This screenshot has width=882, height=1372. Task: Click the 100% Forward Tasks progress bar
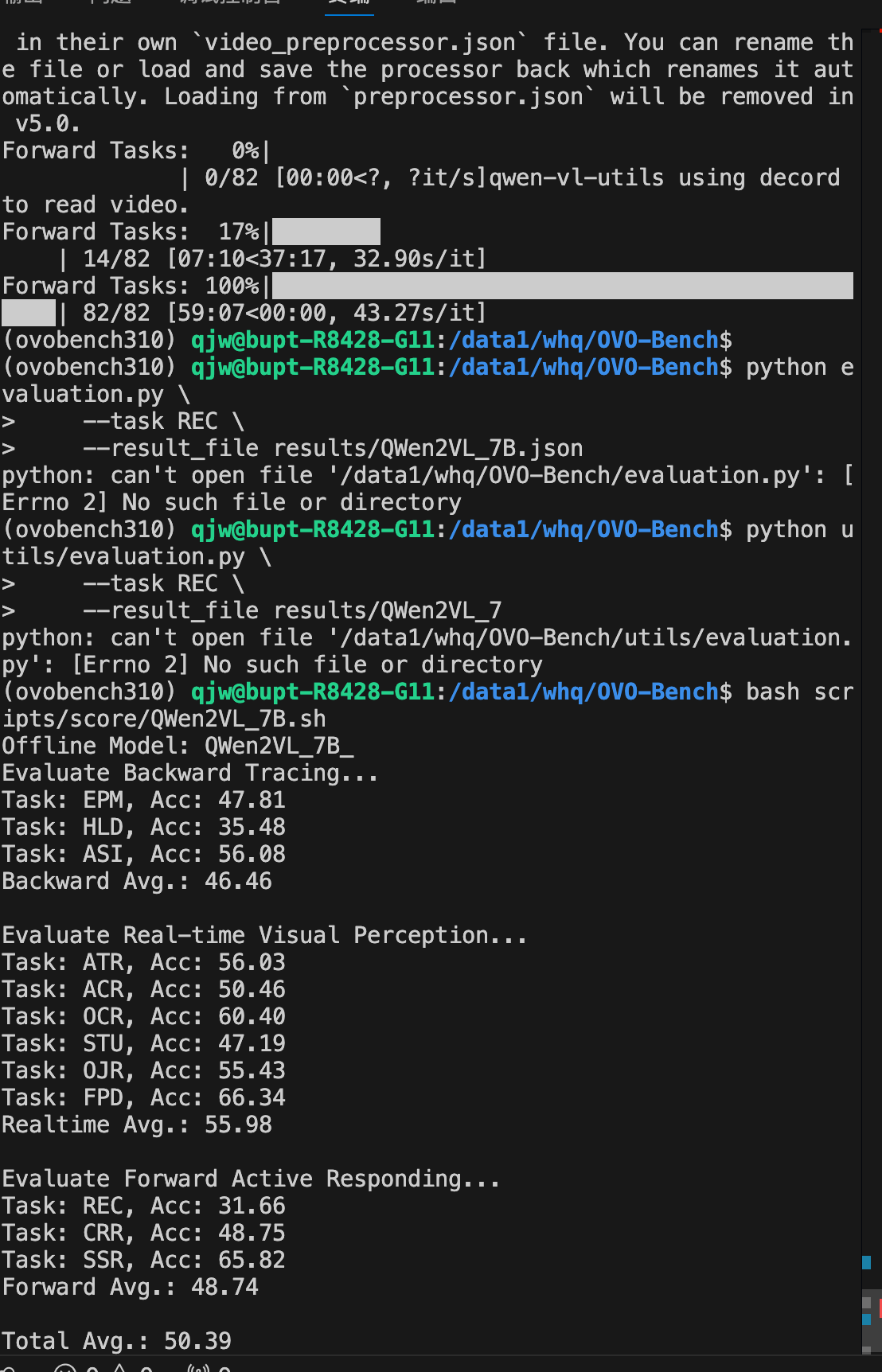(x=562, y=286)
